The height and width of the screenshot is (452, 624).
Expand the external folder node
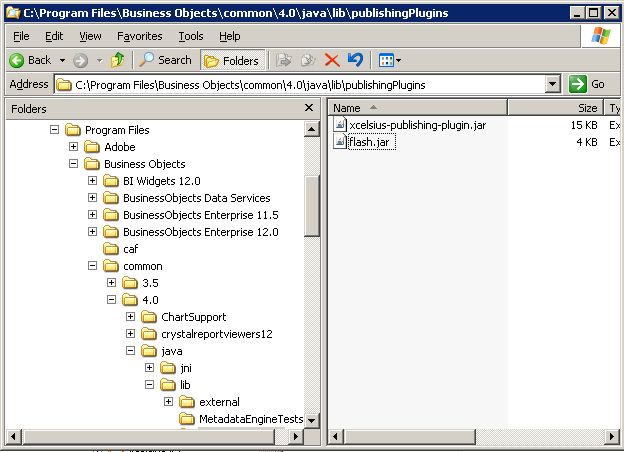click(x=168, y=401)
